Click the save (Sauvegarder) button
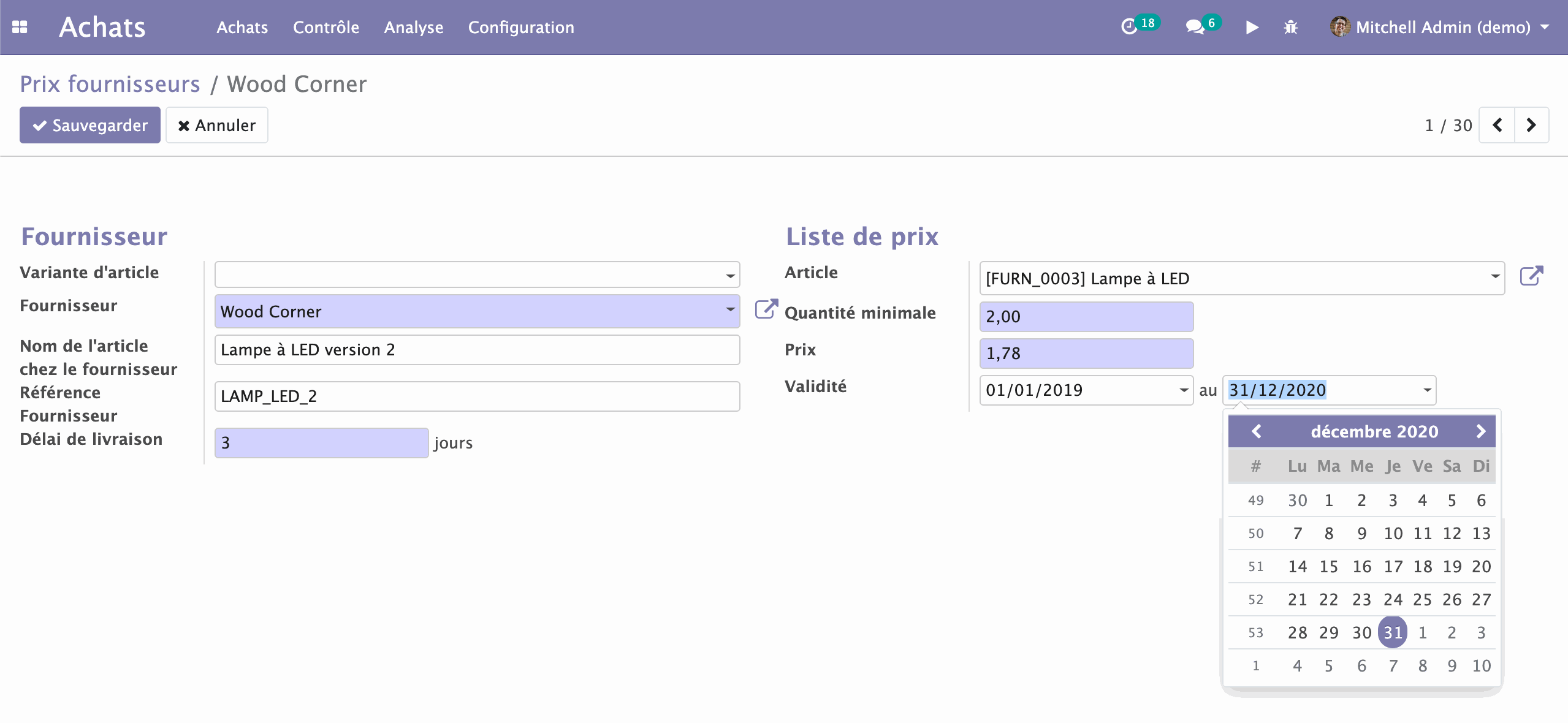The height and width of the screenshot is (723, 1568). (89, 126)
